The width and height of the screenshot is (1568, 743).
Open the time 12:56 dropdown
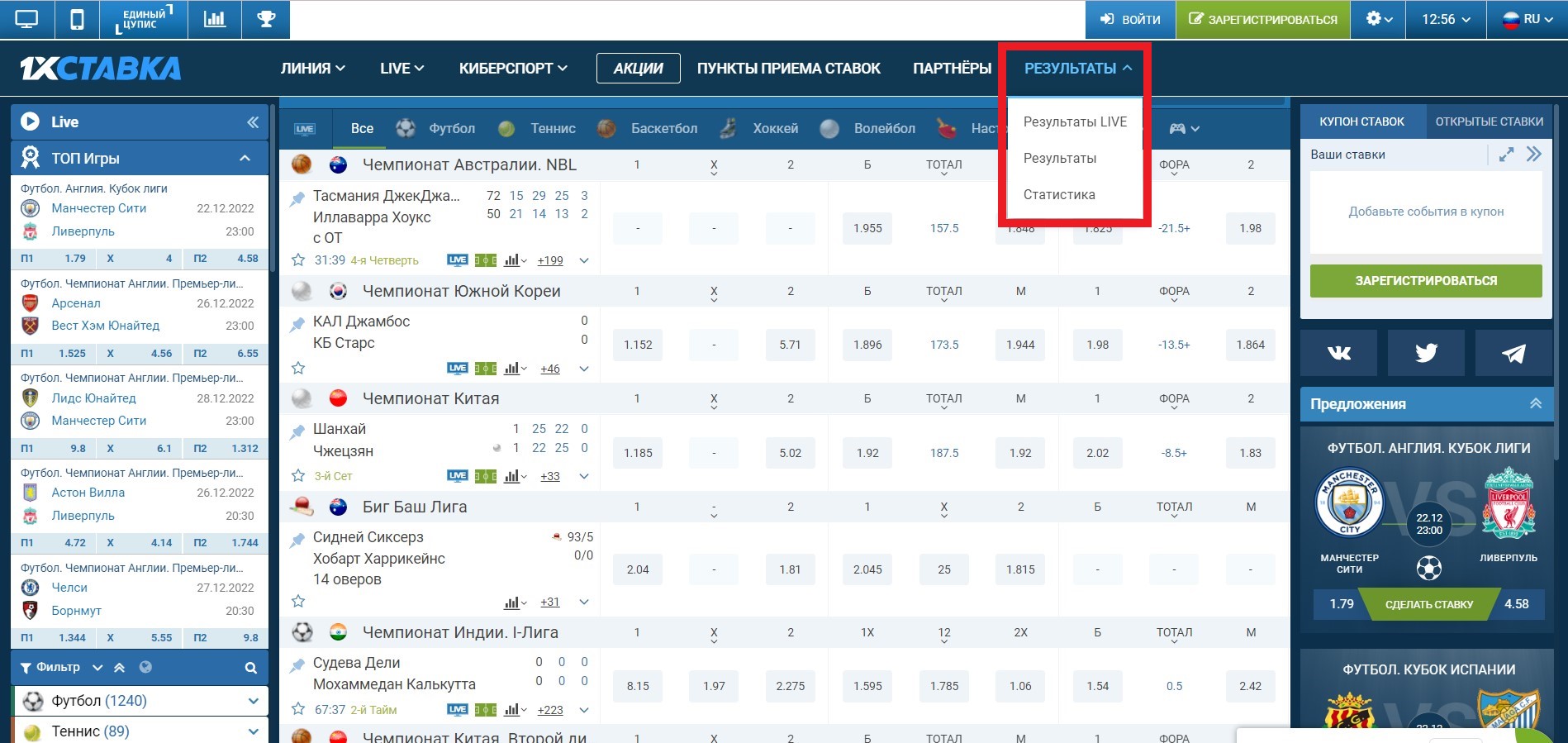[x=1446, y=20]
